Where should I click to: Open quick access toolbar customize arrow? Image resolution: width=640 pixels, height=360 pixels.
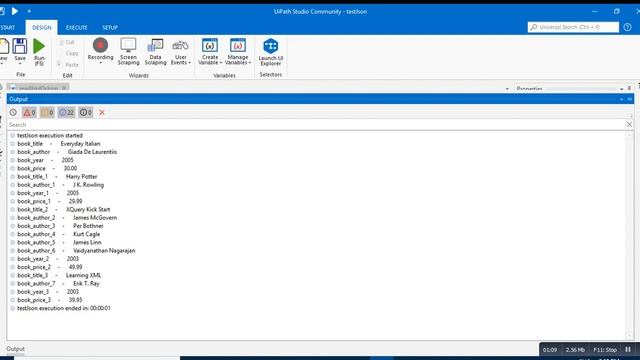point(29,11)
